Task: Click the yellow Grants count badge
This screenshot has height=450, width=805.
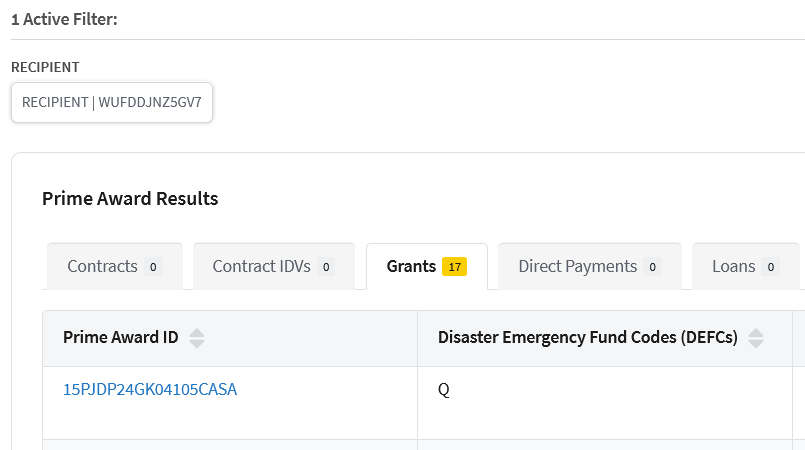Action: [x=455, y=267]
